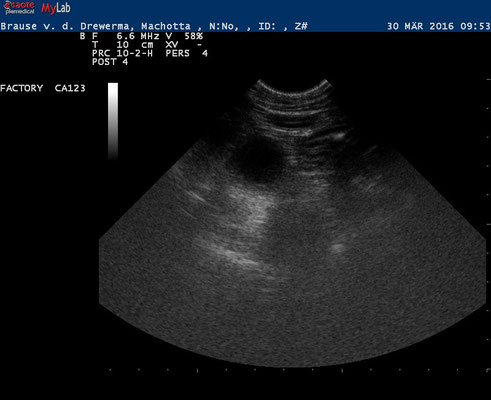This screenshot has height=400, width=491.
Task: Click the depth value 'T 10 cm'
Action: [x=123, y=45]
